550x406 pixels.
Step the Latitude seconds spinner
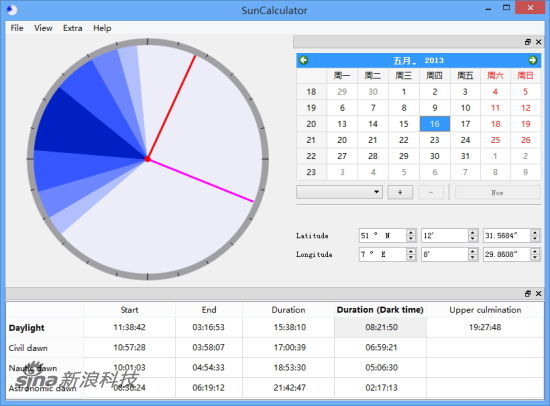(x=535, y=235)
